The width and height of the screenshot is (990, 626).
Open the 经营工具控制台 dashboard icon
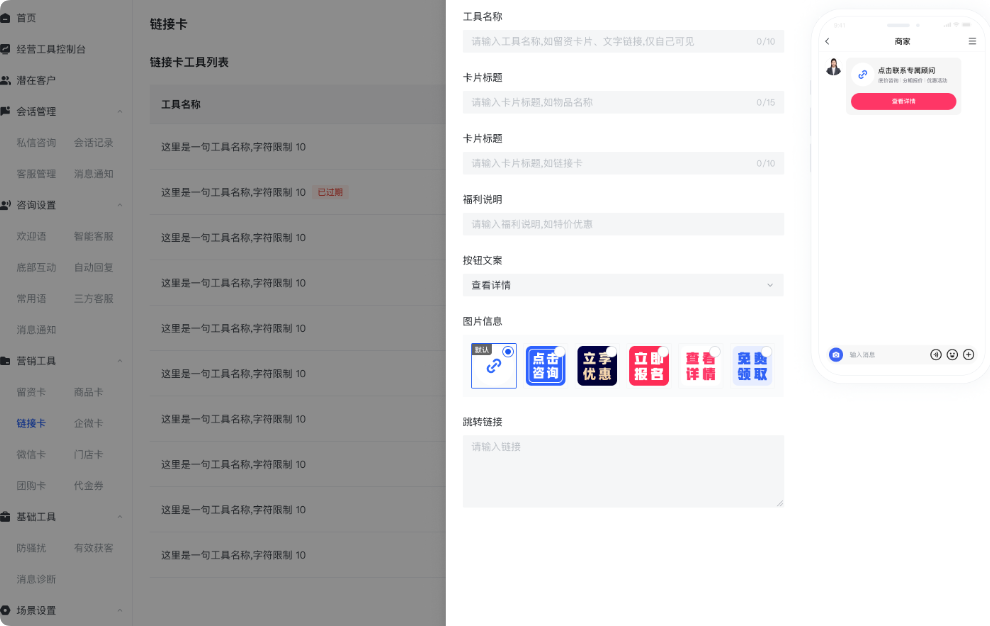coord(5,49)
